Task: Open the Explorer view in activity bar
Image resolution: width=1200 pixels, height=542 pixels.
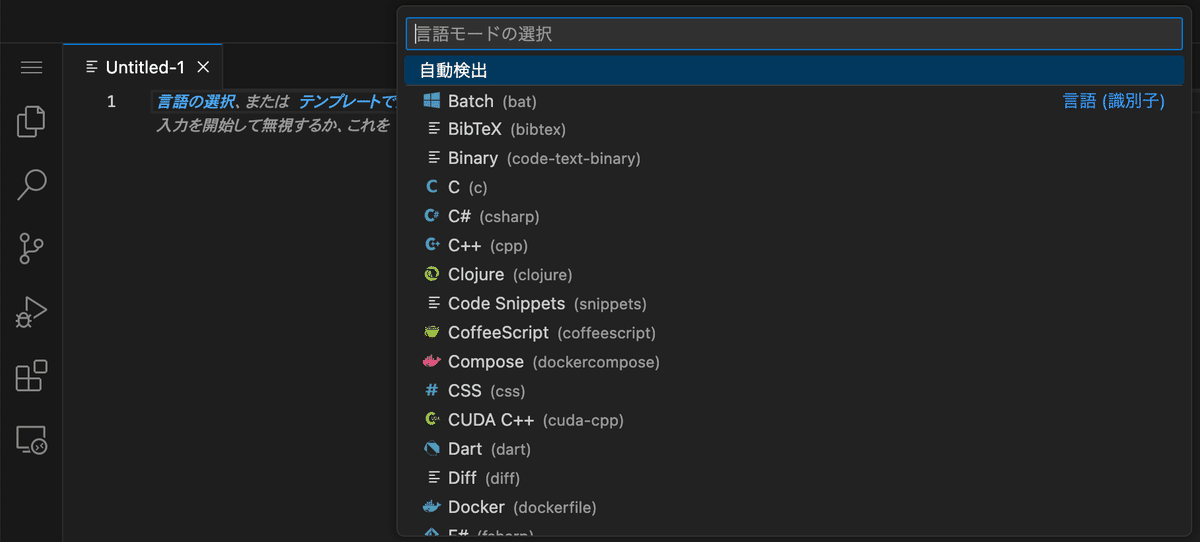Action: [x=31, y=121]
